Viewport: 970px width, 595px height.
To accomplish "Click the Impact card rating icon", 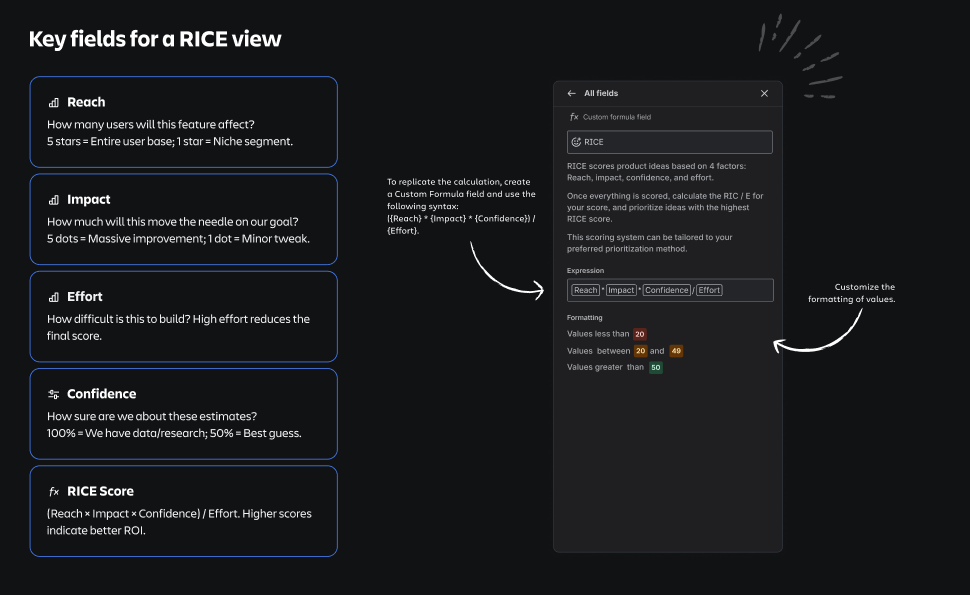I will [54, 200].
